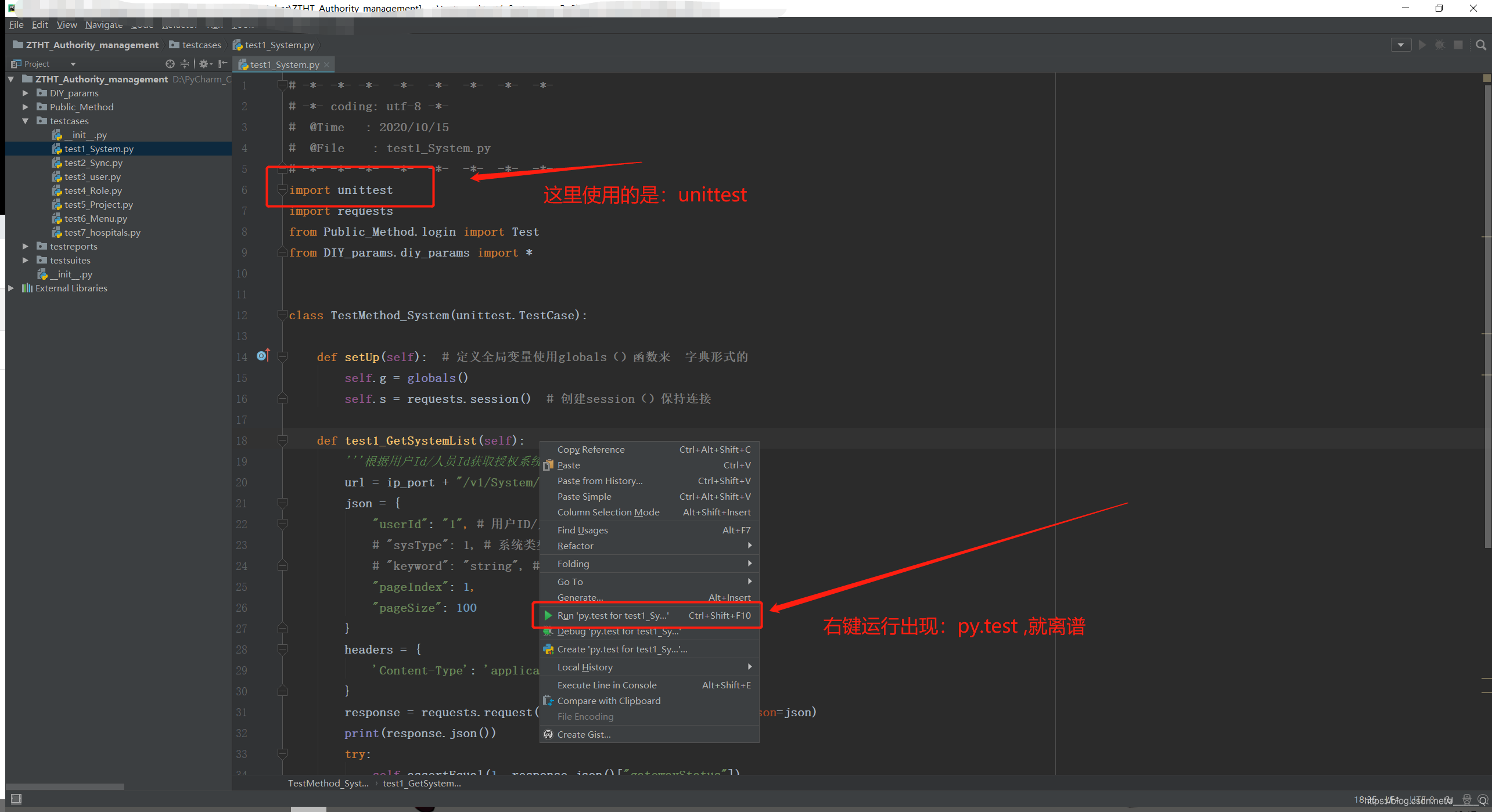Click the editor vertical scrollbar
Screen dimensions: 1492x812
coord(1487,316)
